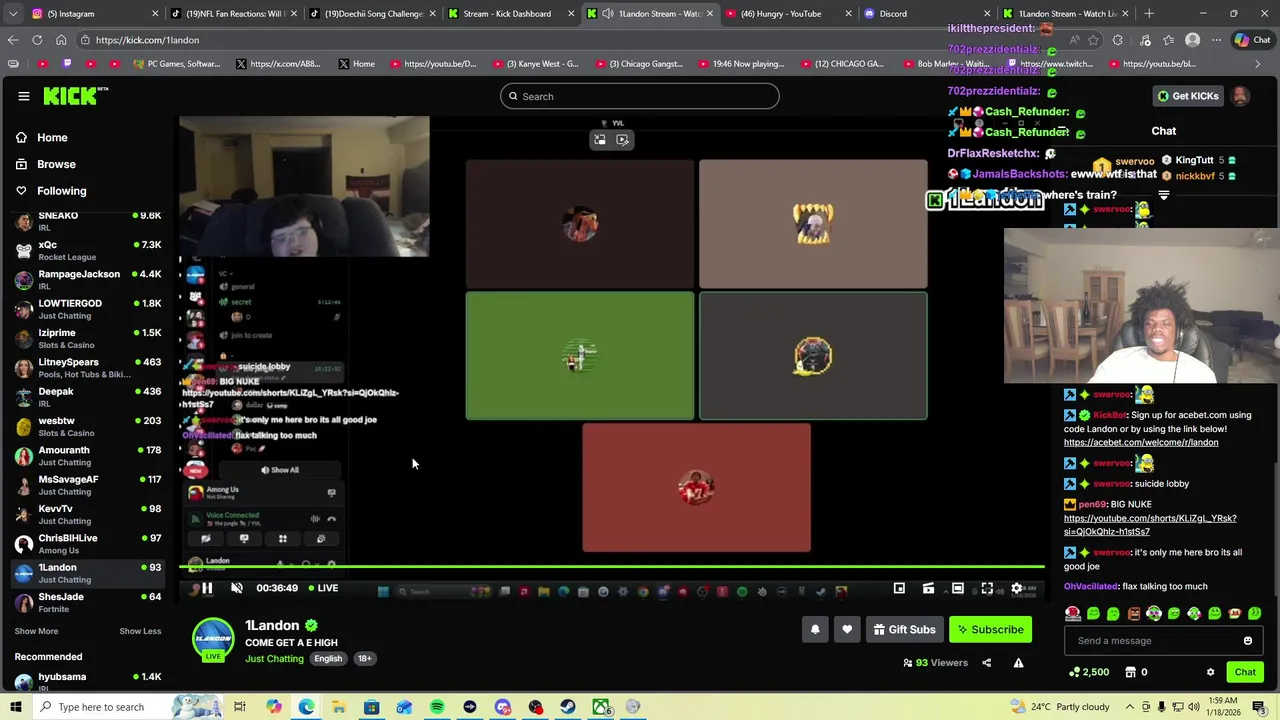
Task: Share the stream
Action: pos(986,662)
